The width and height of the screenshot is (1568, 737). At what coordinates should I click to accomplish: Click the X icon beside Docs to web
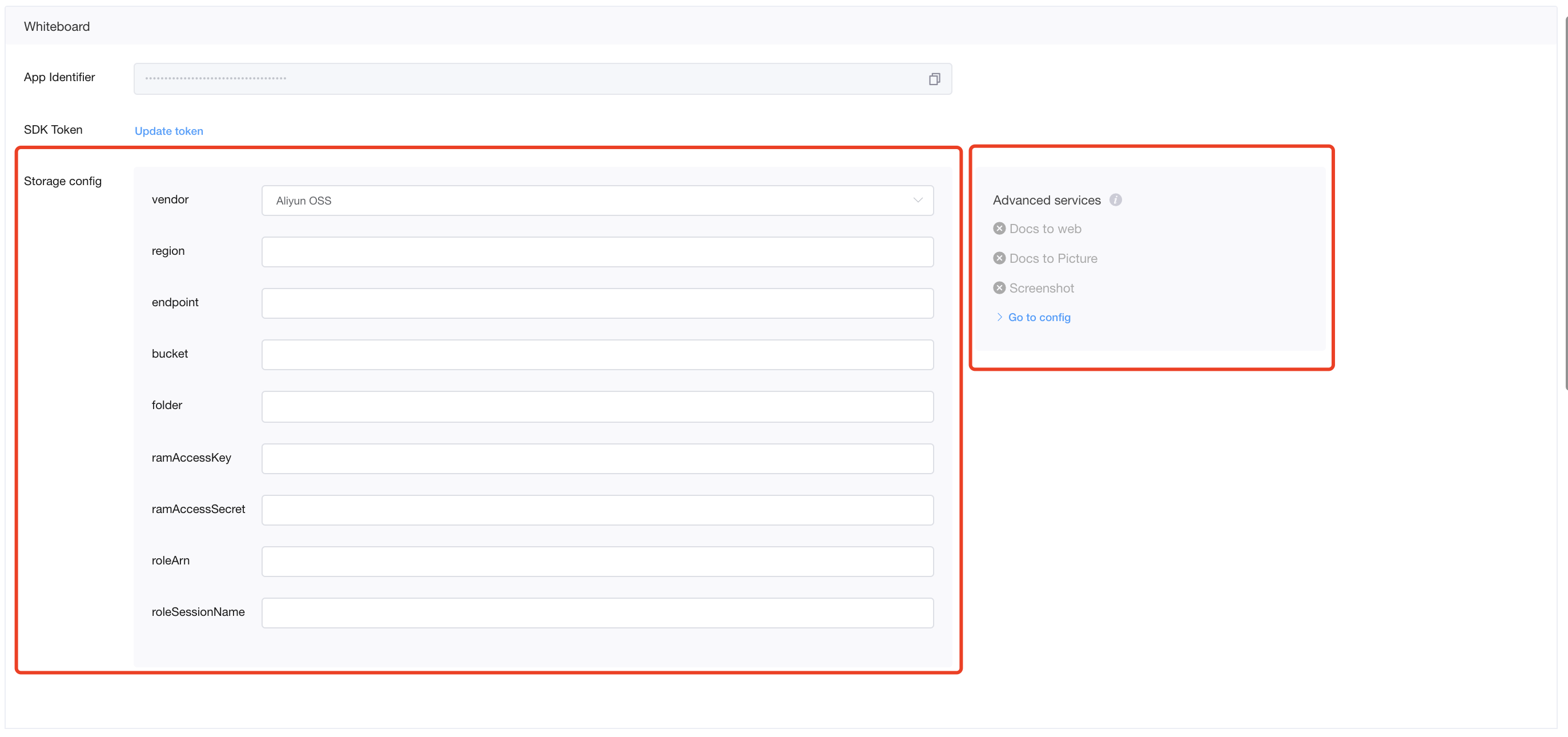999,229
